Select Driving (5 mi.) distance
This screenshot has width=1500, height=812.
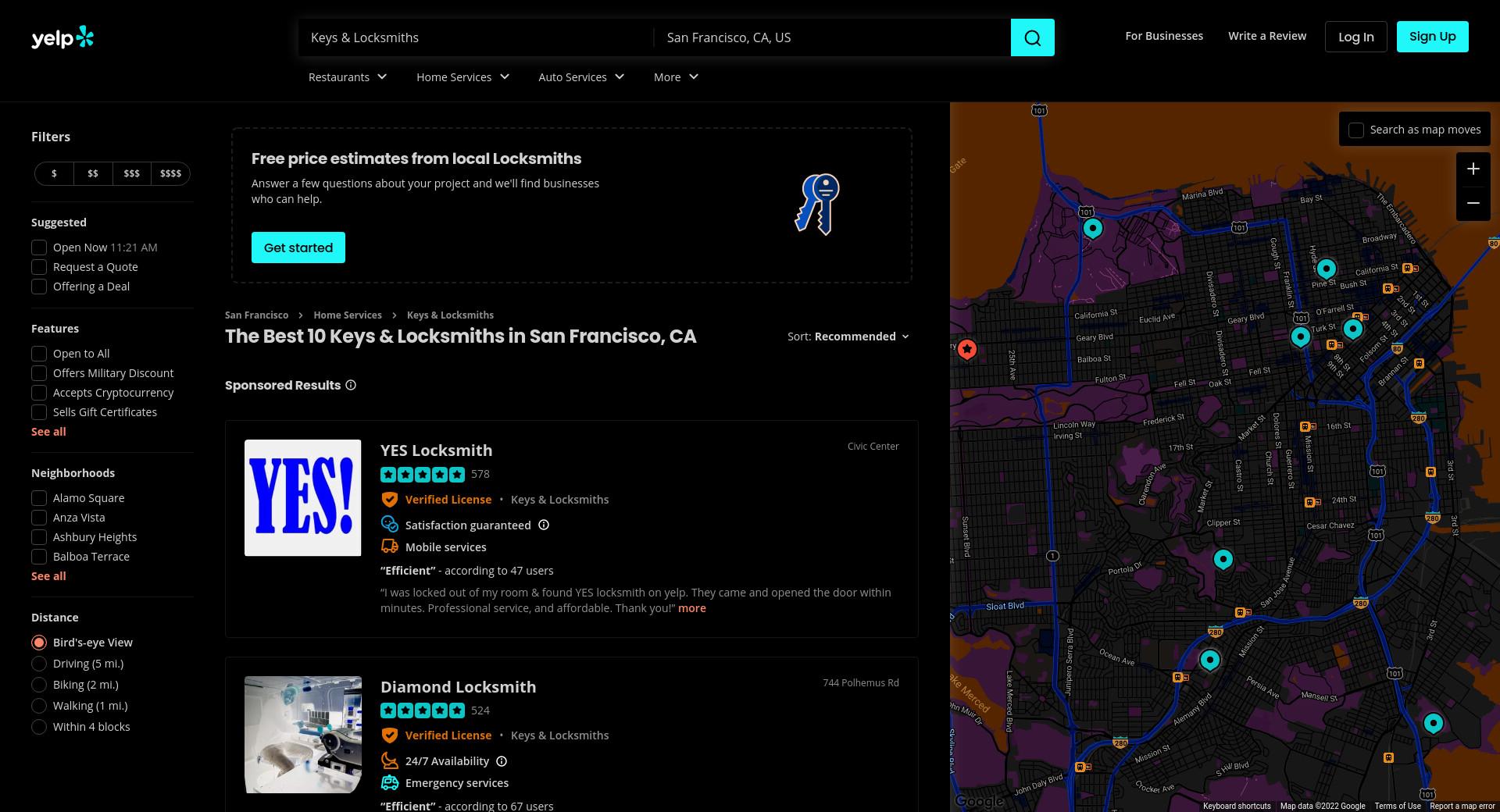click(39, 664)
